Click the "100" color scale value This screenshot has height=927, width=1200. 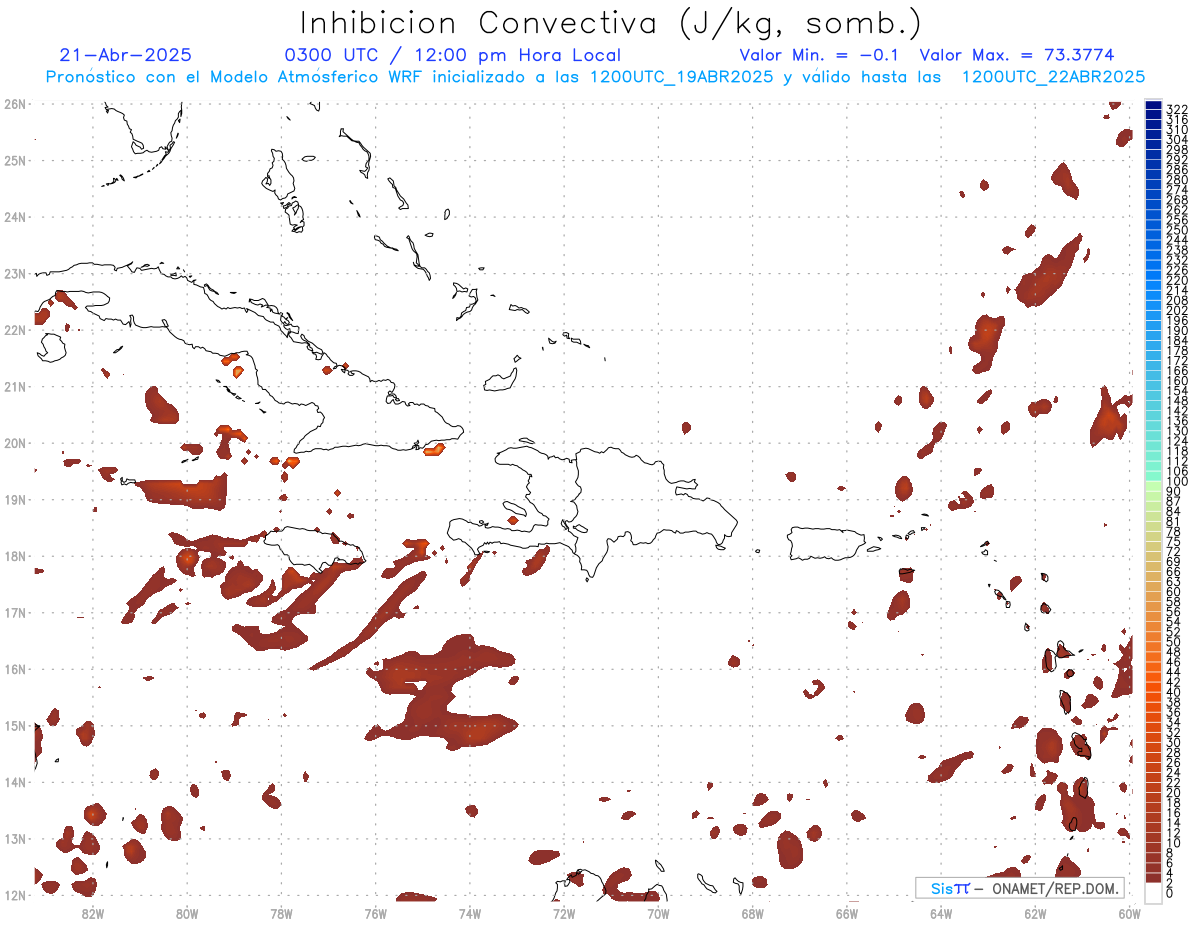click(x=1177, y=482)
